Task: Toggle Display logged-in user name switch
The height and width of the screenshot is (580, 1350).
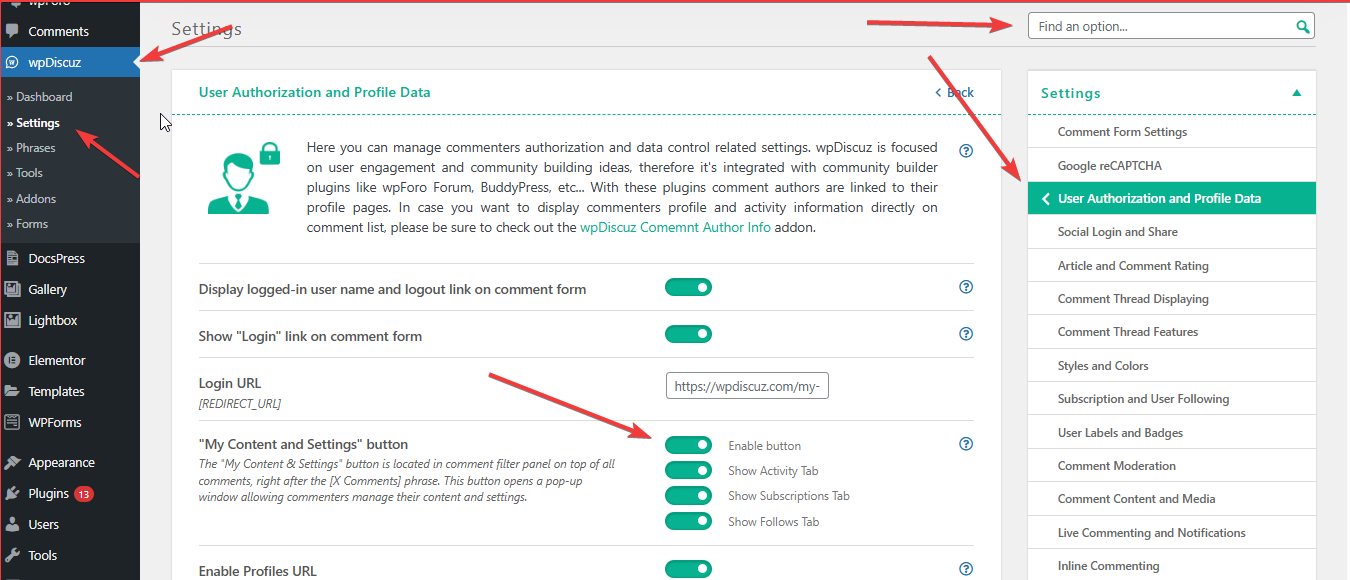Action: (688, 288)
